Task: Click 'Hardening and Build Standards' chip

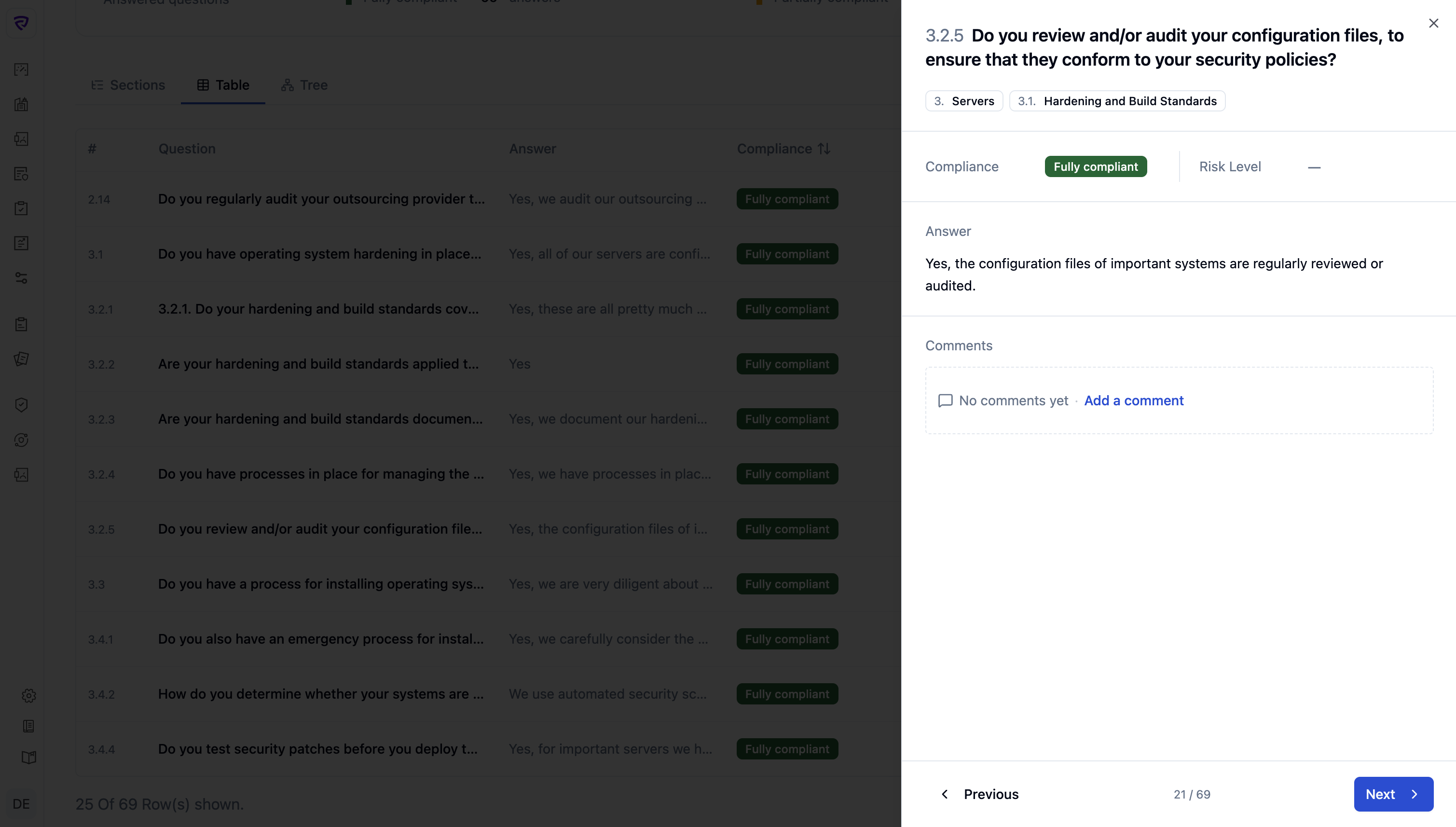Action: coord(1117,101)
